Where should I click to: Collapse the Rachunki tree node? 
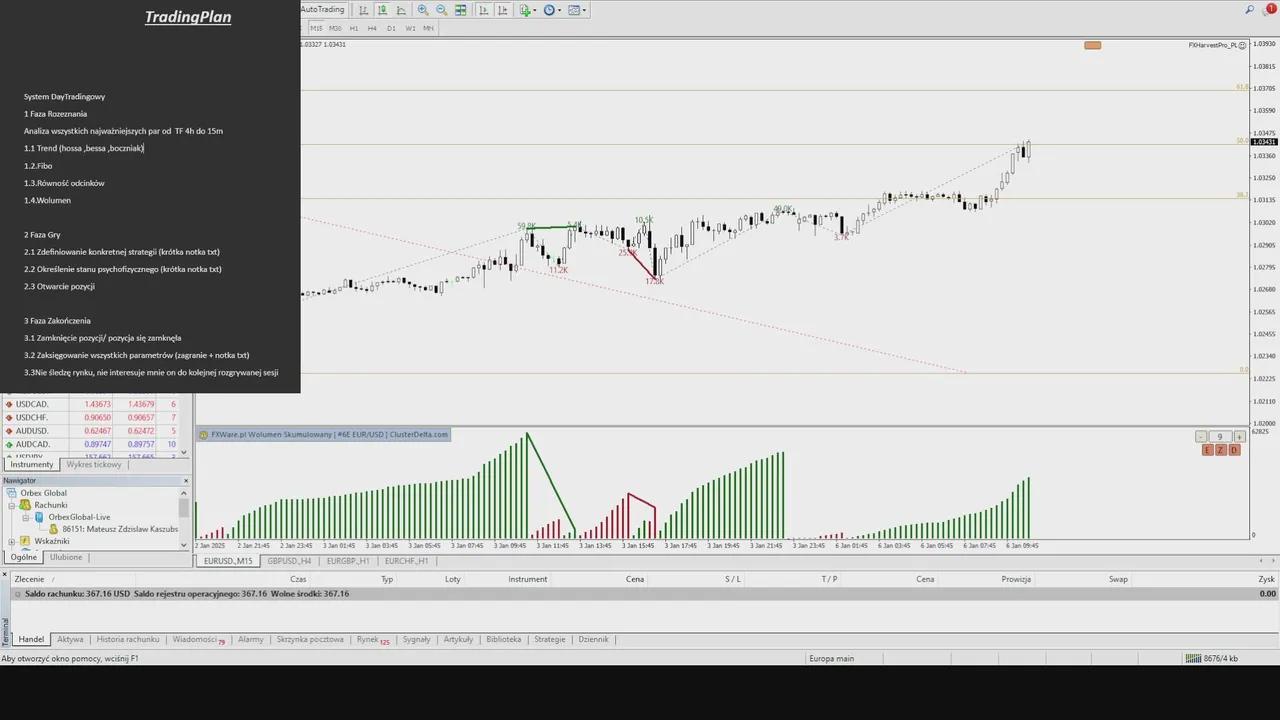coord(13,505)
